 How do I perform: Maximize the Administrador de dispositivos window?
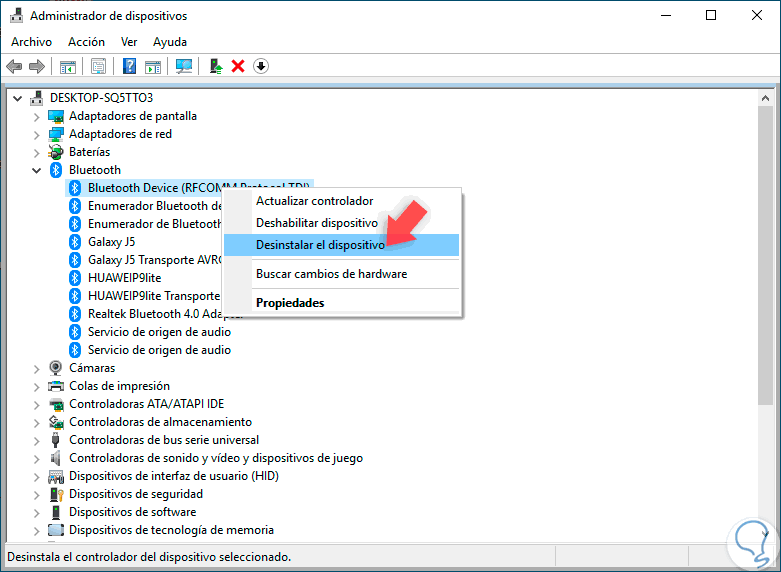coord(711,15)
